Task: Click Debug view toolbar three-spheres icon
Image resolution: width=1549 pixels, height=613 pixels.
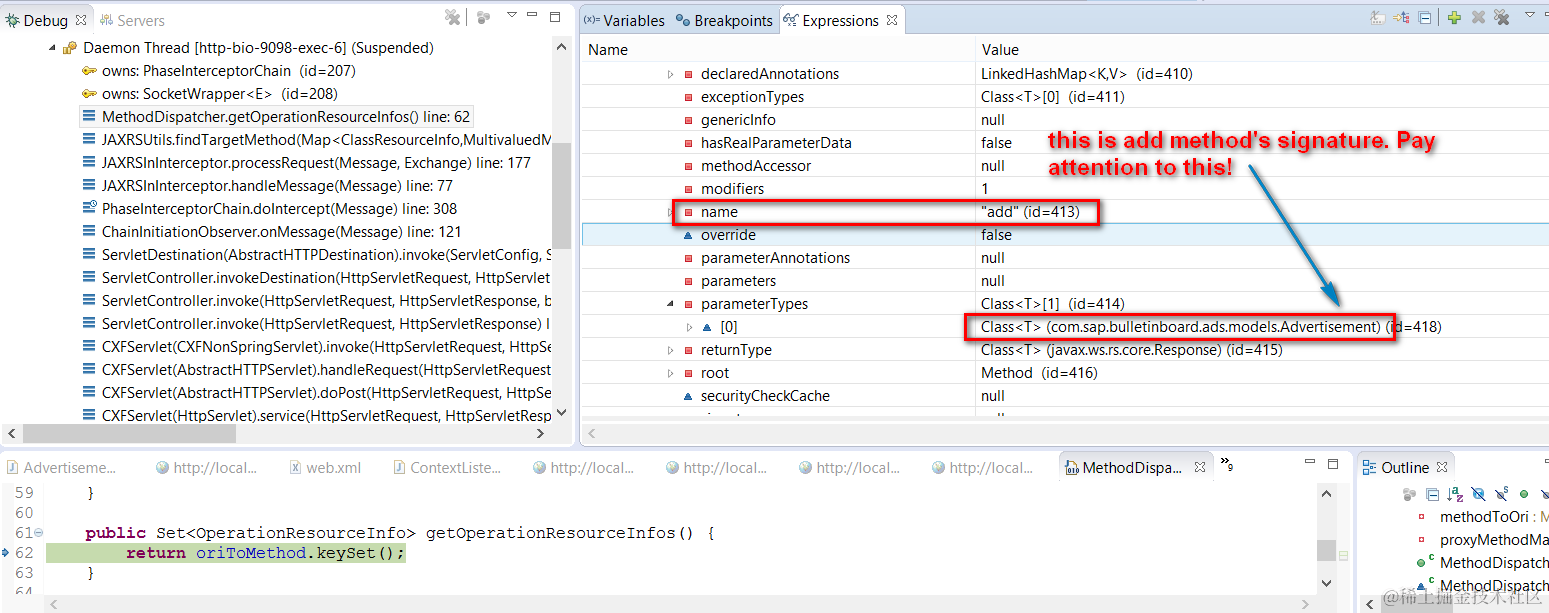Action: pyautogui.click(x=483, y=16)
